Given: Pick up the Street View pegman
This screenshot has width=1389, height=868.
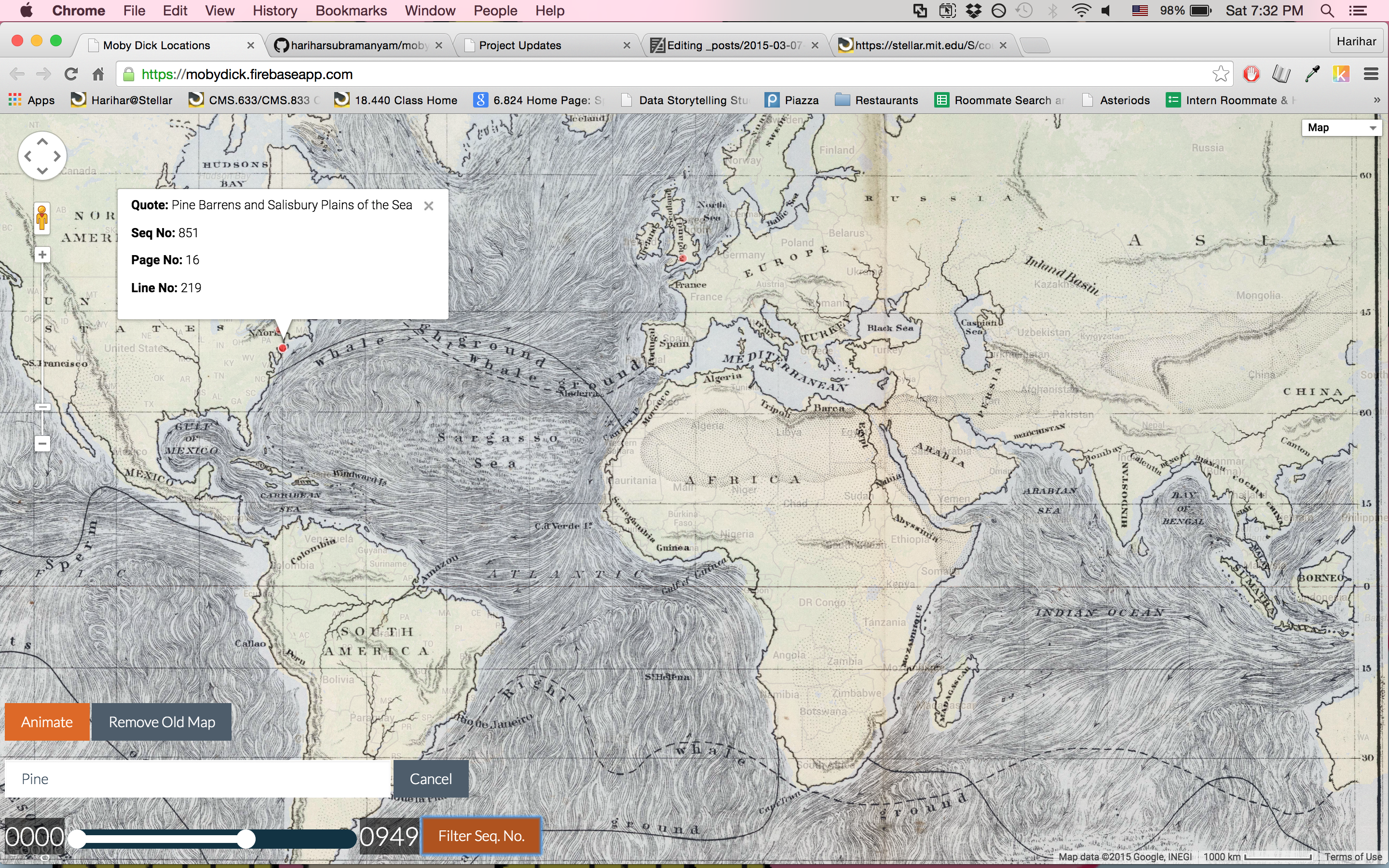Looking at the screenshot, I should 42,218.
